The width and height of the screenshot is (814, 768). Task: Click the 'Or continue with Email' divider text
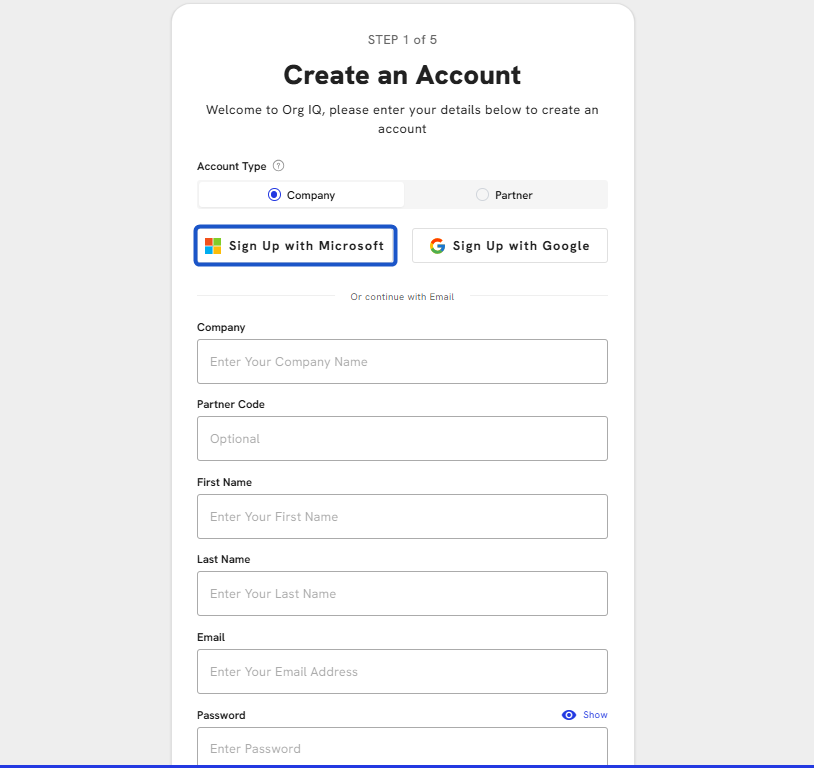pyautogui.click(x=402, y=297)
